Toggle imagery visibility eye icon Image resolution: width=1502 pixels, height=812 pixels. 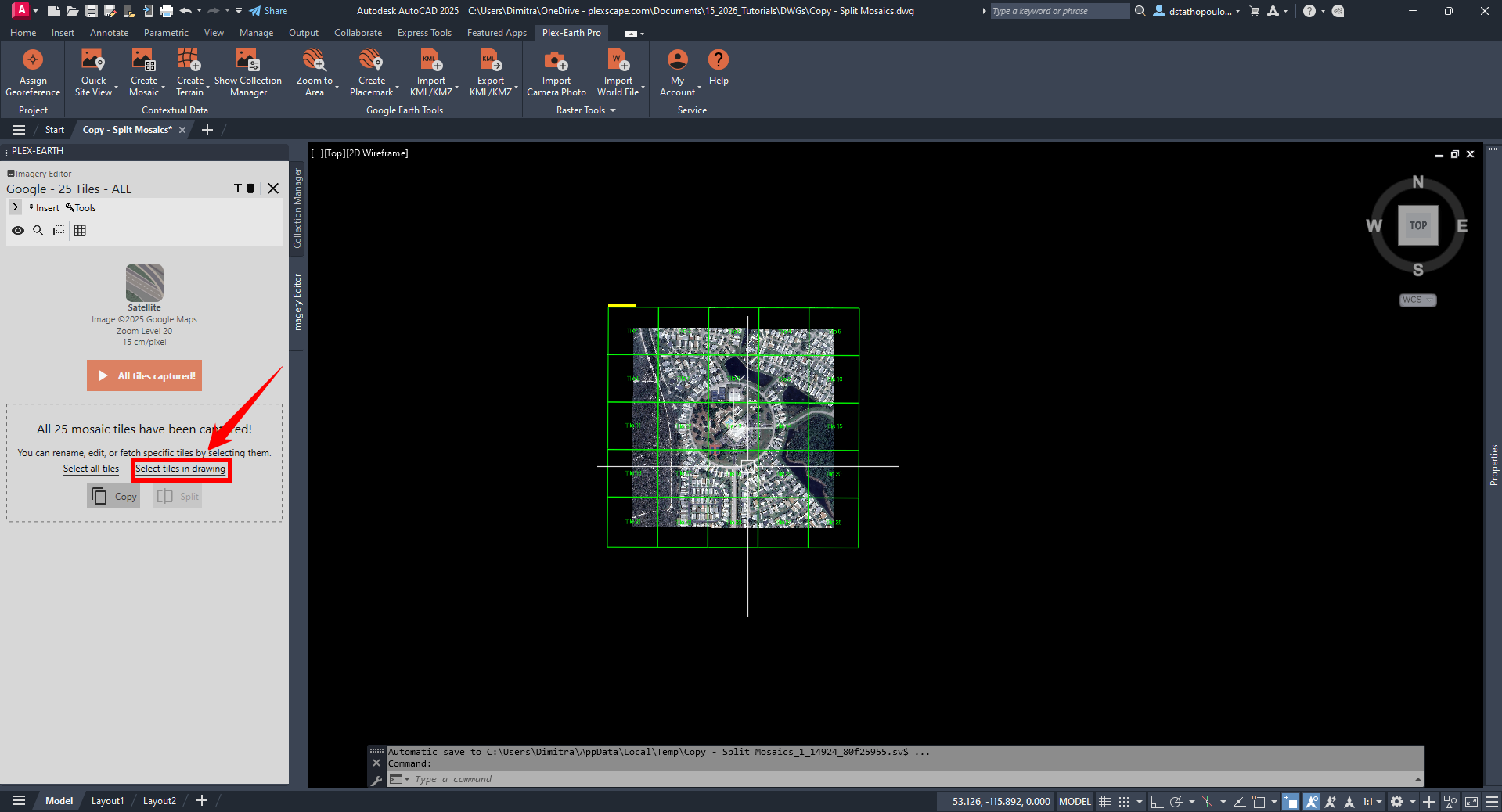pyautogui.click(x=18, y=230)
